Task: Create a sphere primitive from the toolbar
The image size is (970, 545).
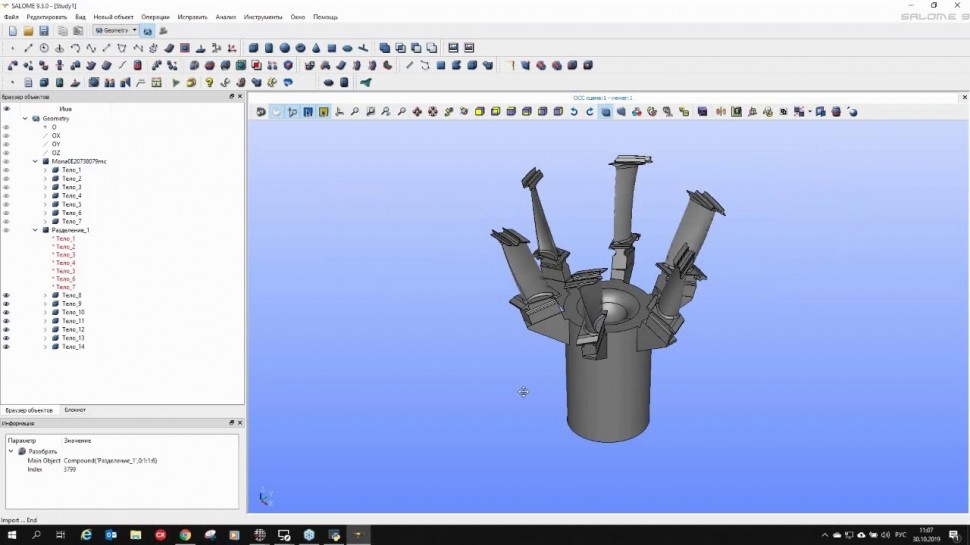Action: (x=285, y=48)
